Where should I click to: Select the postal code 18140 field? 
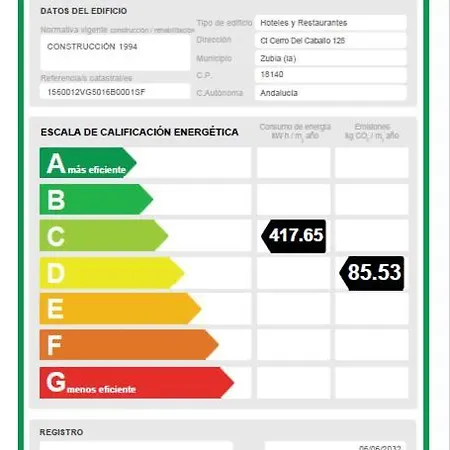(x=331, y=75)
